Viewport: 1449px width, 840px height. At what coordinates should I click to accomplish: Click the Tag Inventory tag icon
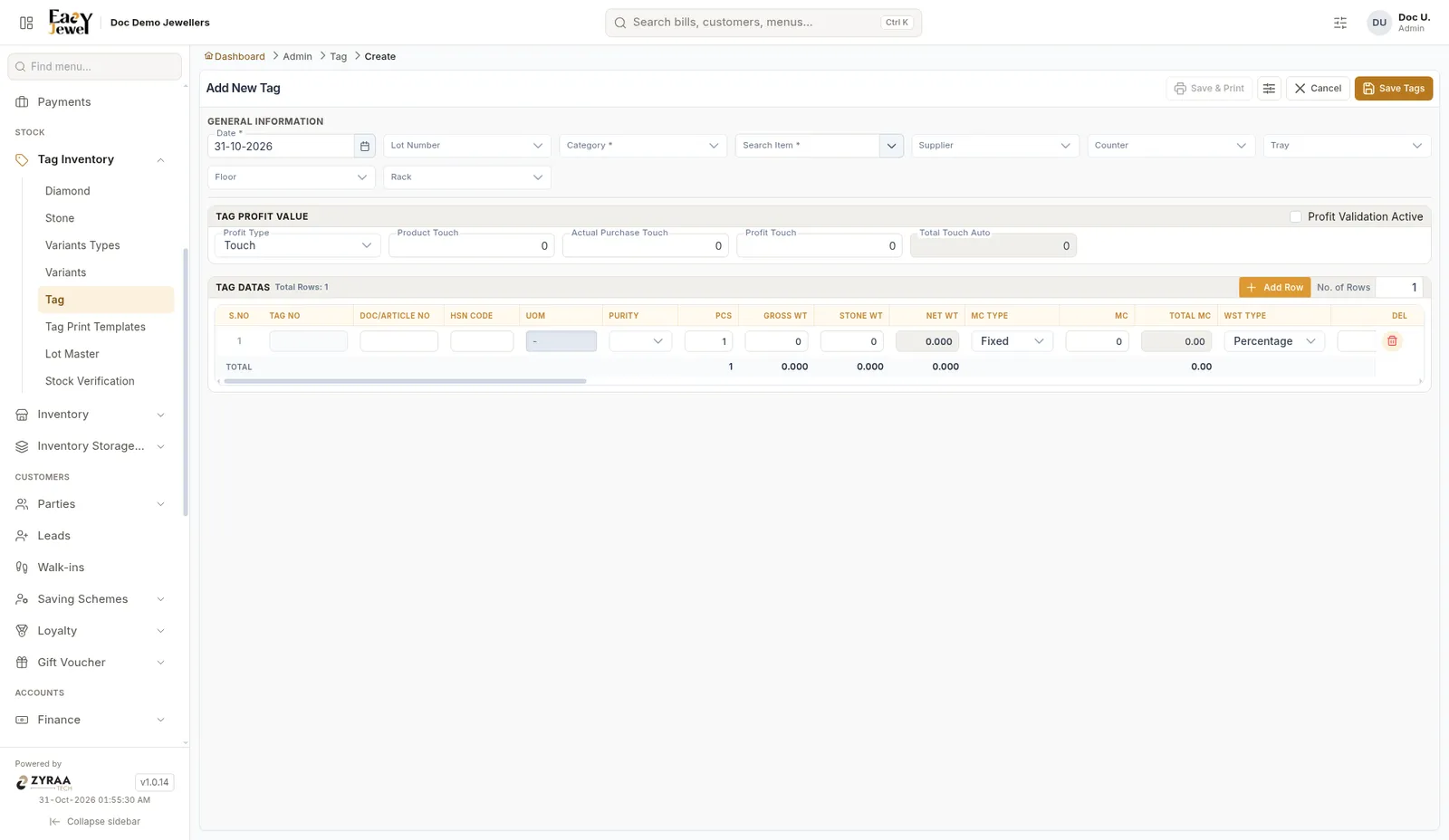point(22,159)
